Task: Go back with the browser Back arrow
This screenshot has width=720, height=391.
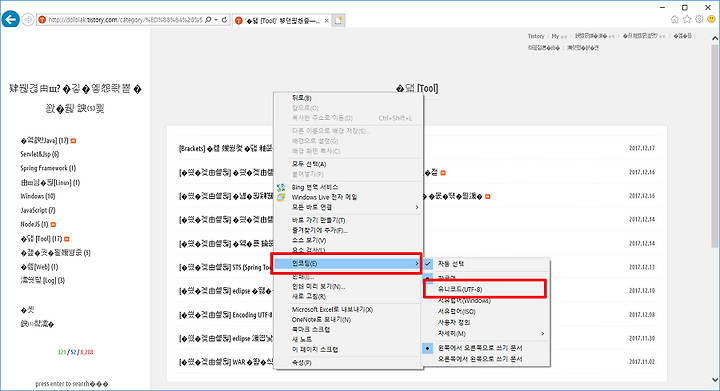Action: tap(11, 19)
